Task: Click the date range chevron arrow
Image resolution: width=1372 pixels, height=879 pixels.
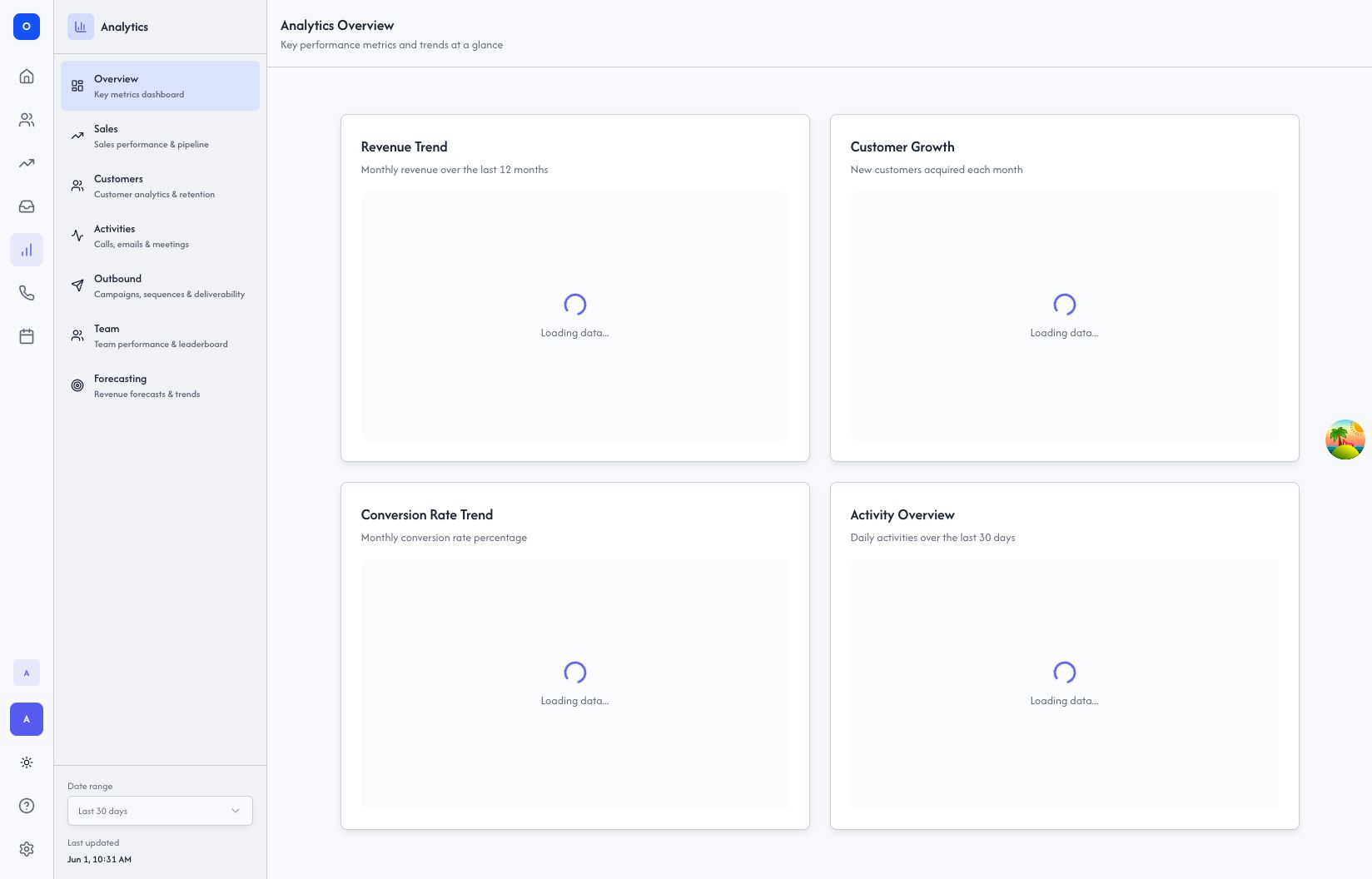Action: (236, 811)
